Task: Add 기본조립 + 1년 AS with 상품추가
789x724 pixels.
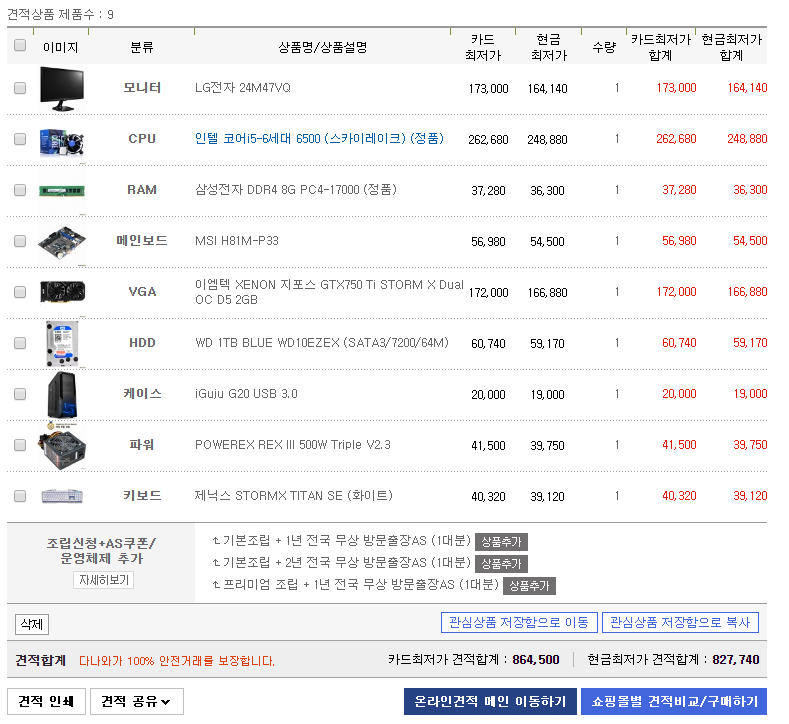Action: coord(501,542)
